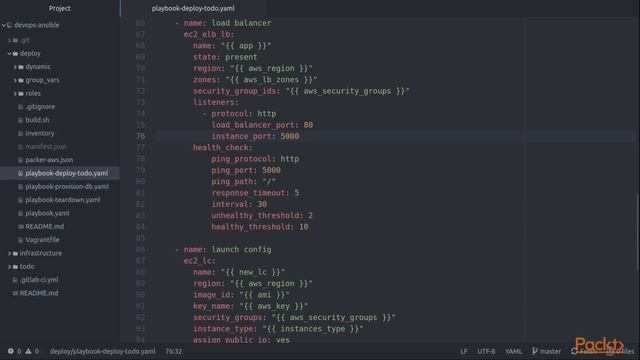Click the linter errors icon in status bar

[11, 351]
